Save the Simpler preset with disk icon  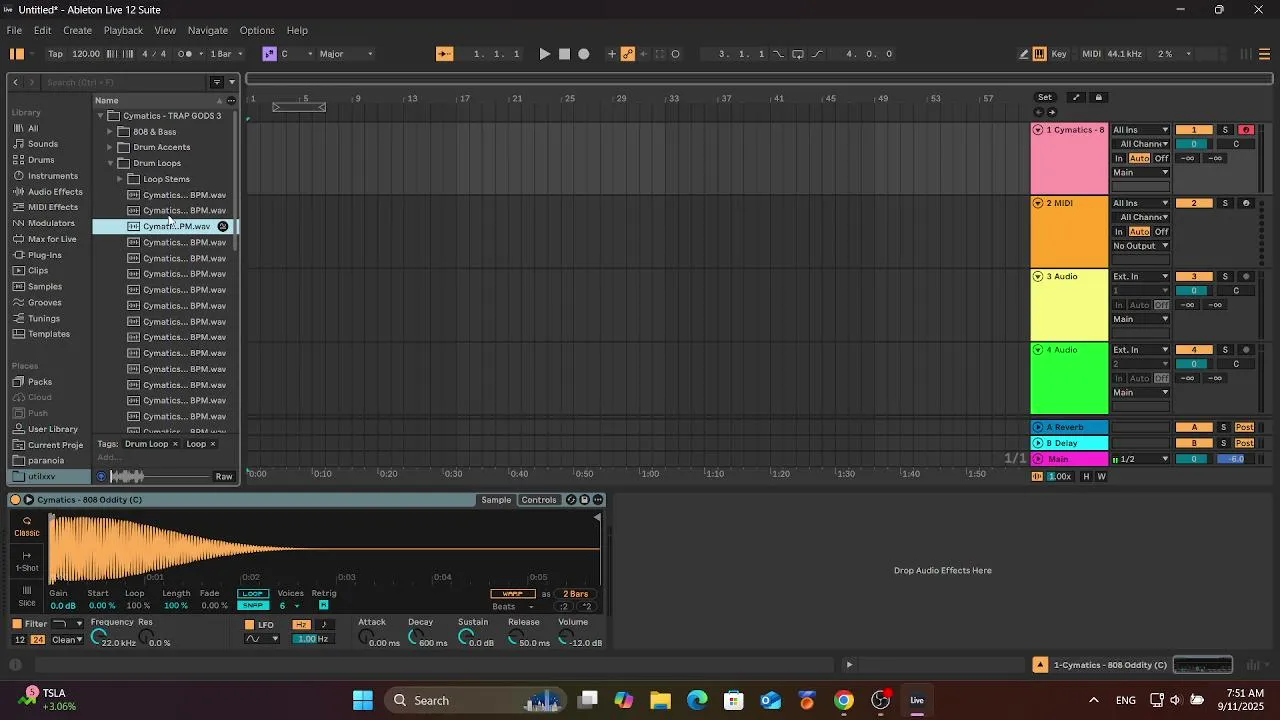pyautogui.click(x=585, y=500)
